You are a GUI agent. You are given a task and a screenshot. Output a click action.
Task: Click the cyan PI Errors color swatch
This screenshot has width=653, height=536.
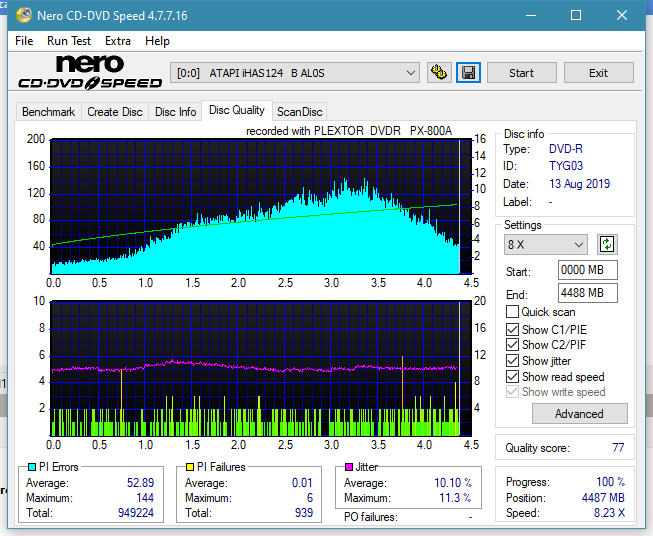click(x=31, y=467)
